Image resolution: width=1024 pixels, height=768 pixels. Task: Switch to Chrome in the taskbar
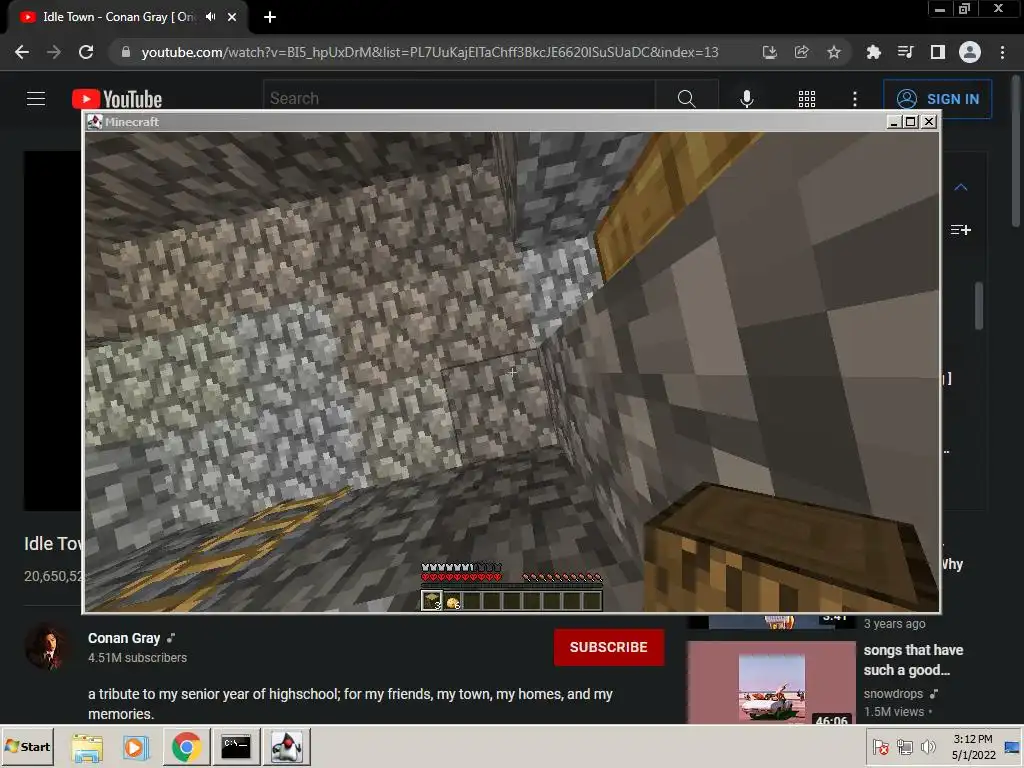click(x=186, y=747)
